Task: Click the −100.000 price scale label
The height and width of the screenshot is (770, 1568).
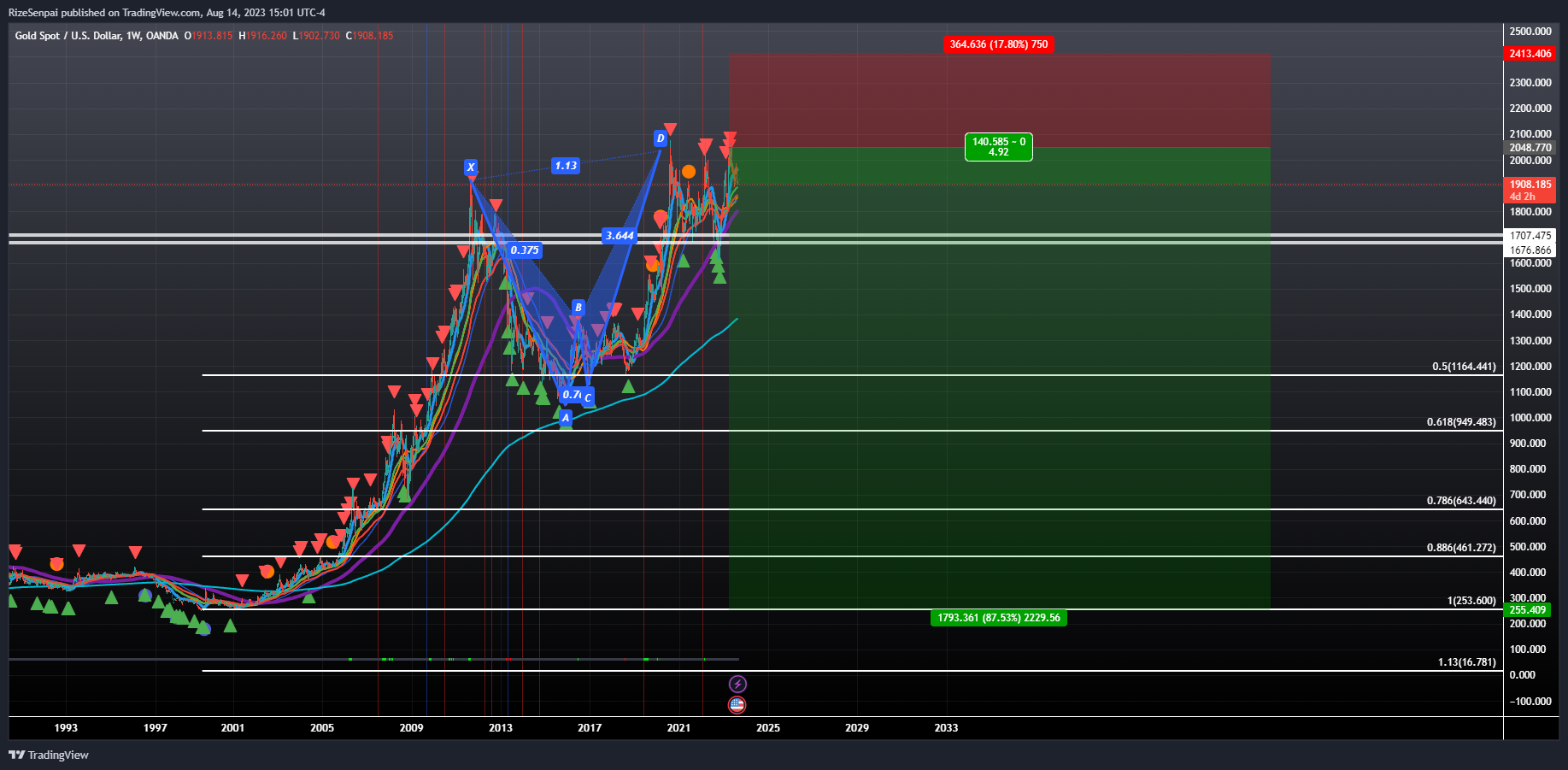Action: [1530, 702]
